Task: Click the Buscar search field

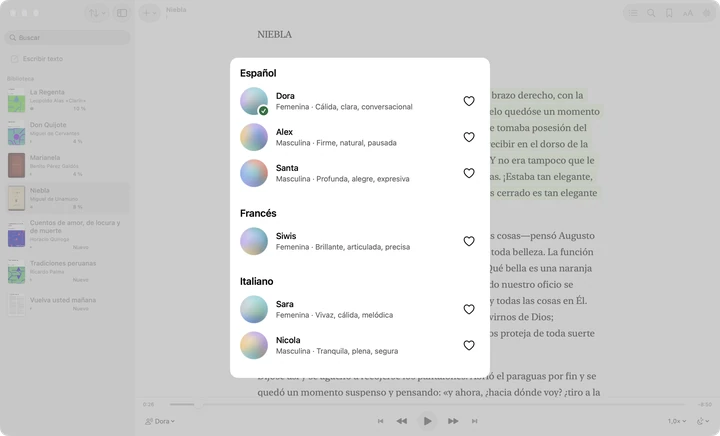Action: tap(68, 38)
